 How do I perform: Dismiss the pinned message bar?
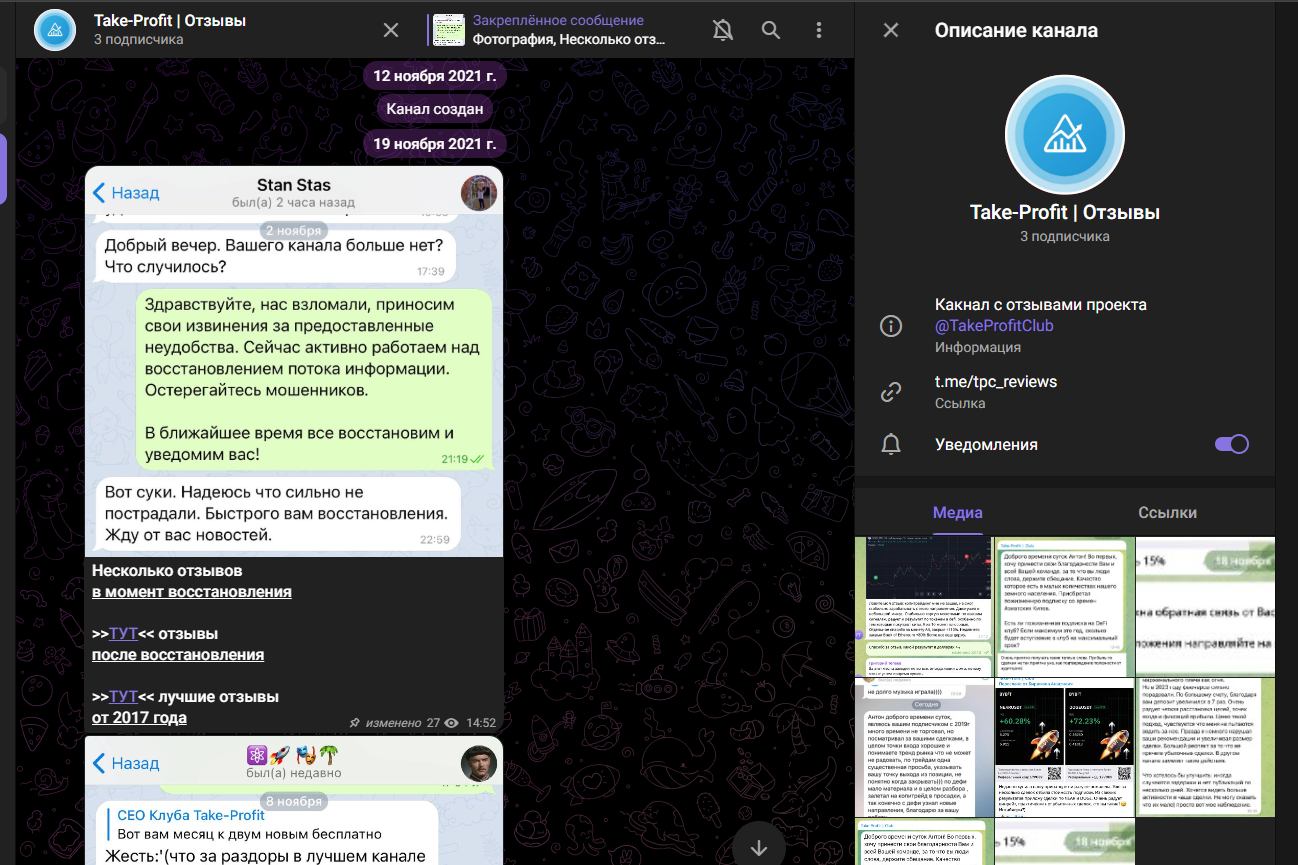coord(391,30)
